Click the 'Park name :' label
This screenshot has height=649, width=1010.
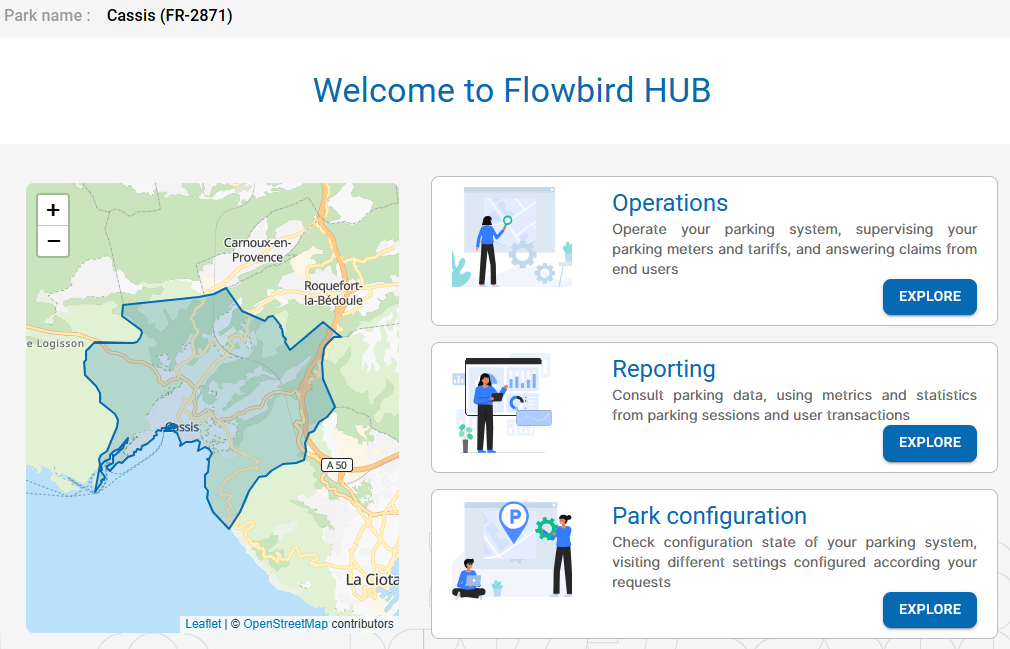pyautogui.click(x=48, y=15)
